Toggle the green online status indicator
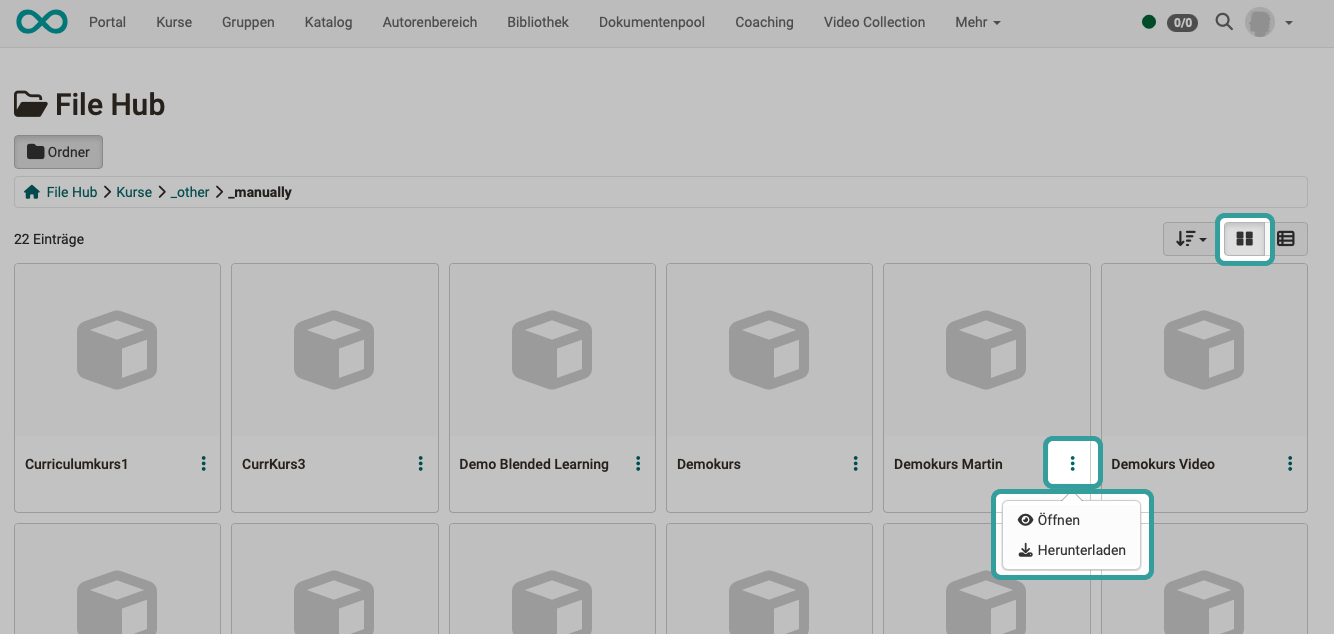This screenshot has width=1334, height=634. click(1148, 20)
